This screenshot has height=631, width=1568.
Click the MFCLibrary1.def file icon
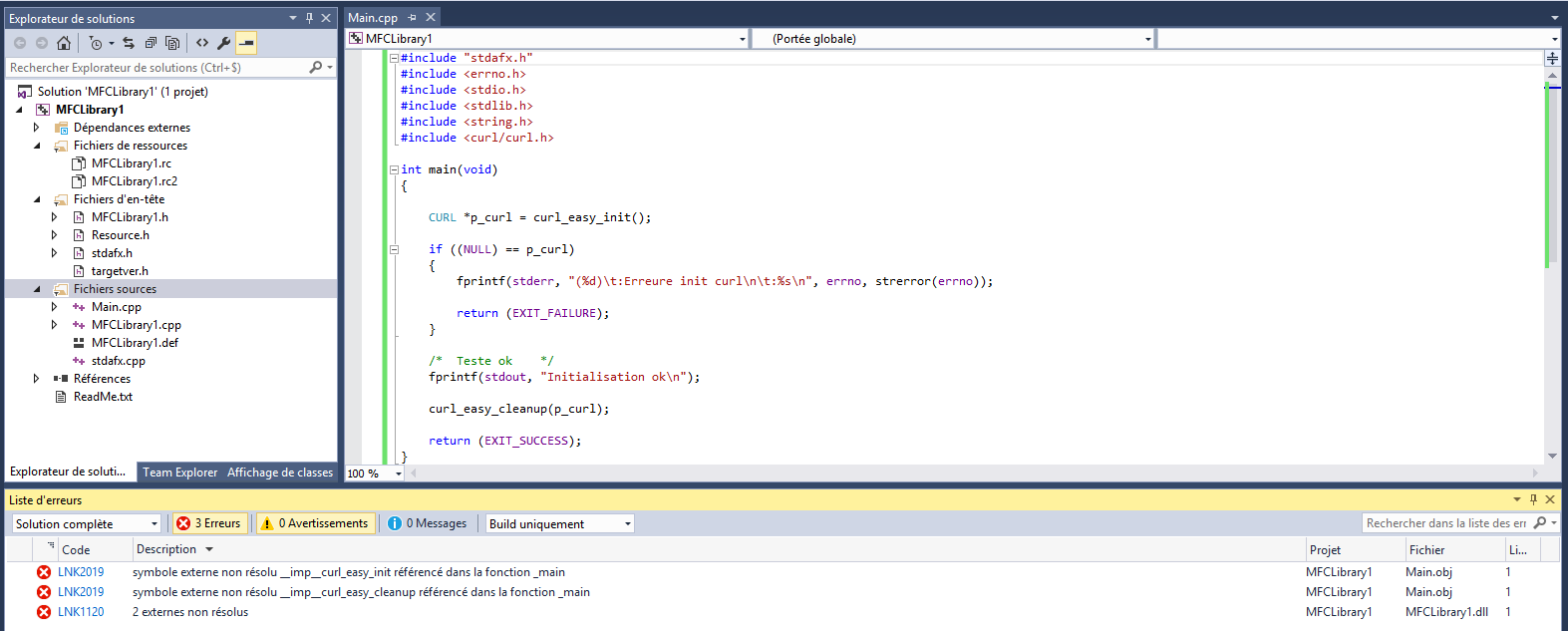[79, 343]
